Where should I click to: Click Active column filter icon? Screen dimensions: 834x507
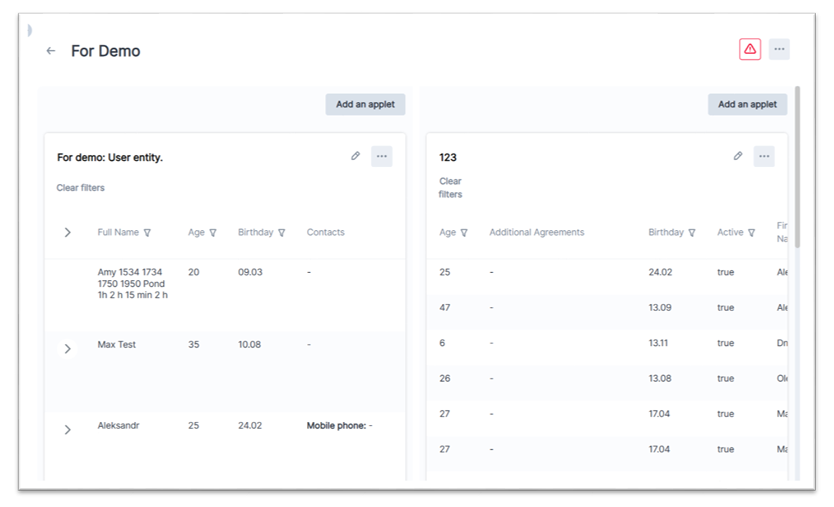click(x=751, y=233)
